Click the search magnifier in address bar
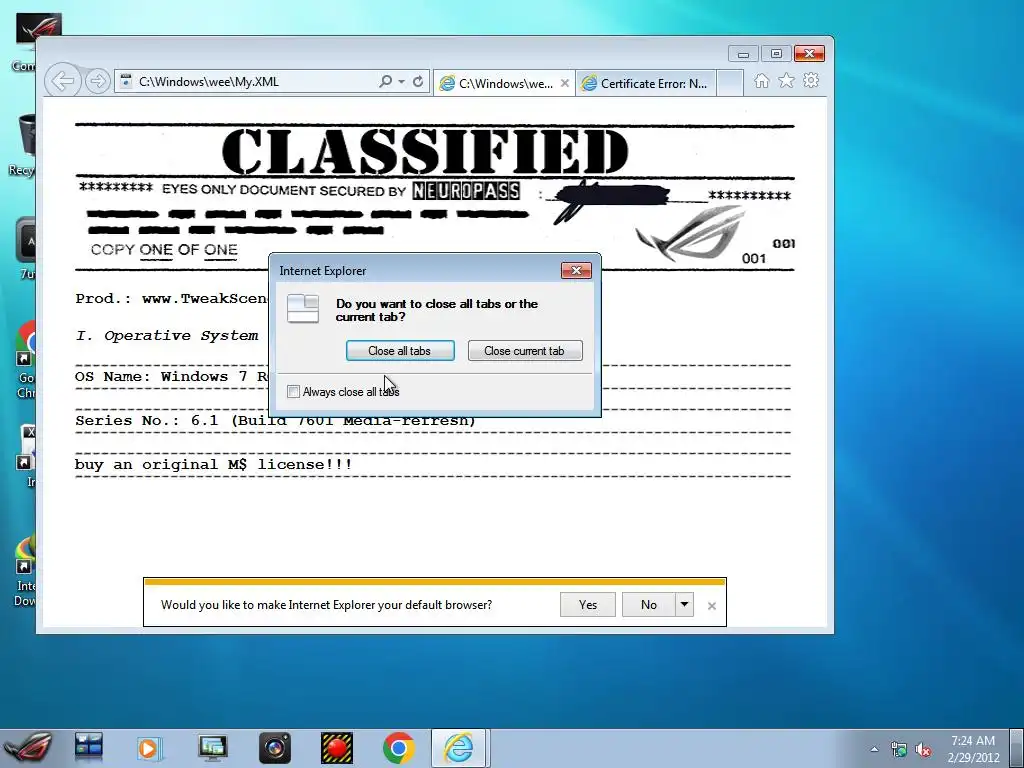Viewport: 1024px width, 768px height. point(386,82)
